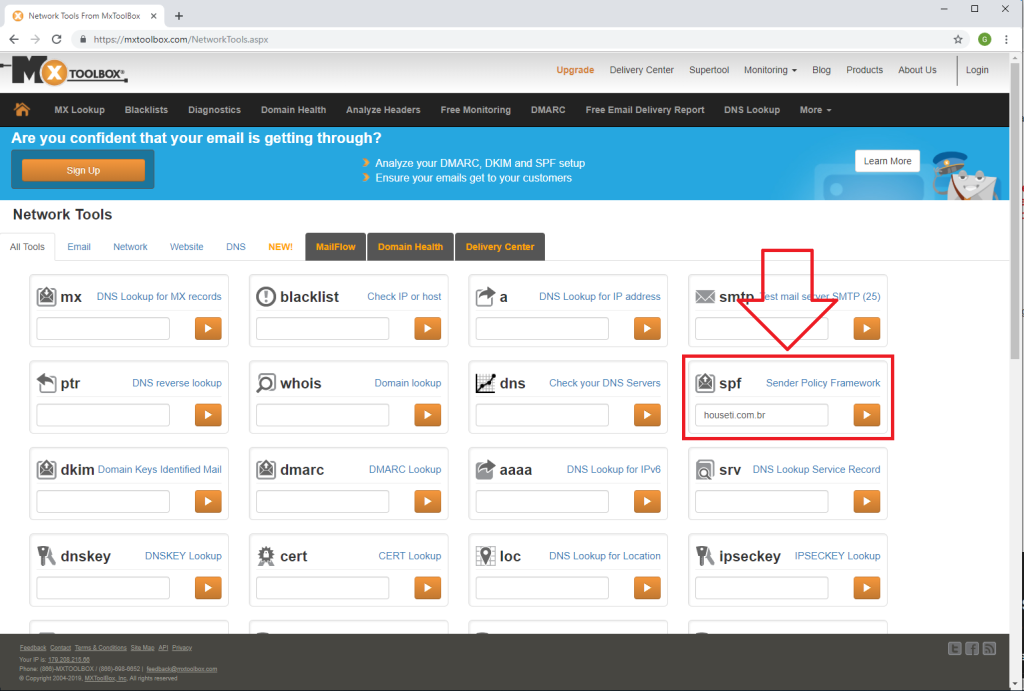Run the whois lookup play button

point(428,415)
